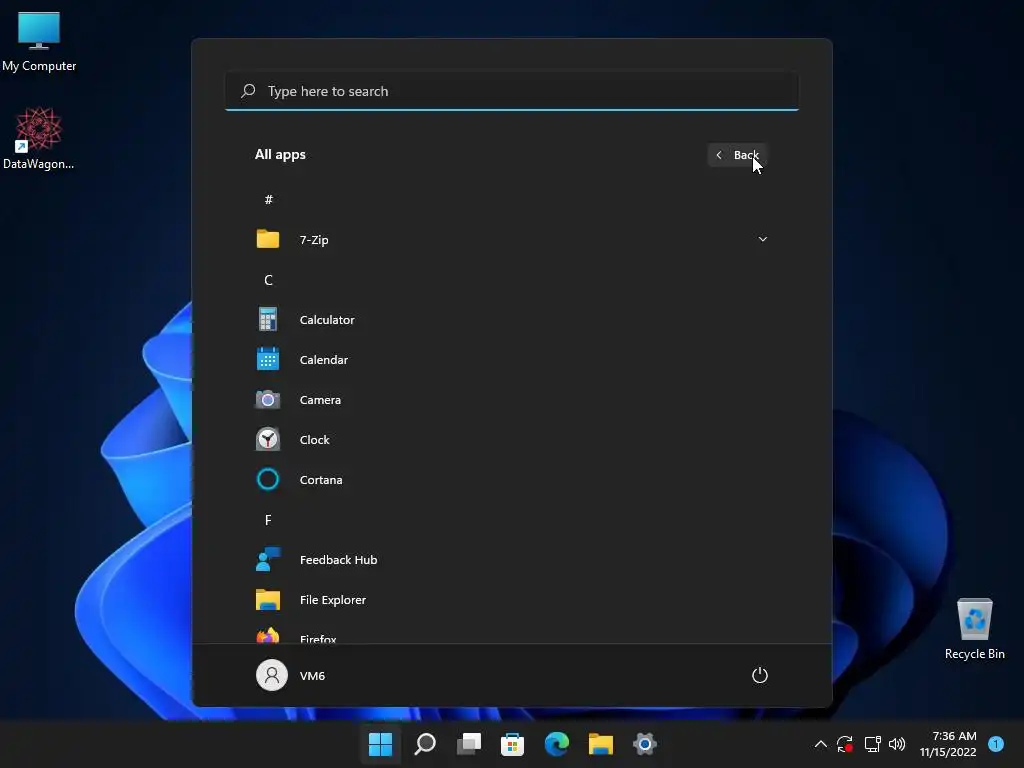1024x768 pixels.
Task: Launch the Firefox app icon
Action: (x=268, y=635)
